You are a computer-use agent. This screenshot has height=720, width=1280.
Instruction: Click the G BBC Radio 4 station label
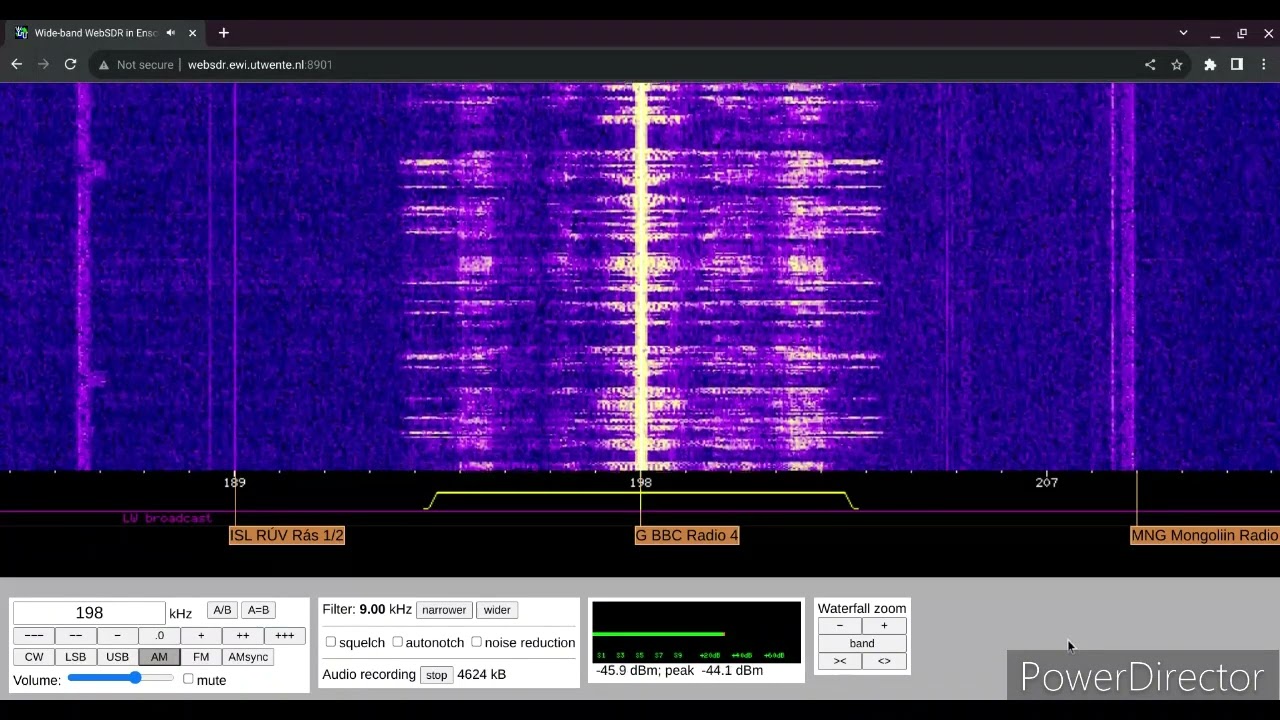687,536
